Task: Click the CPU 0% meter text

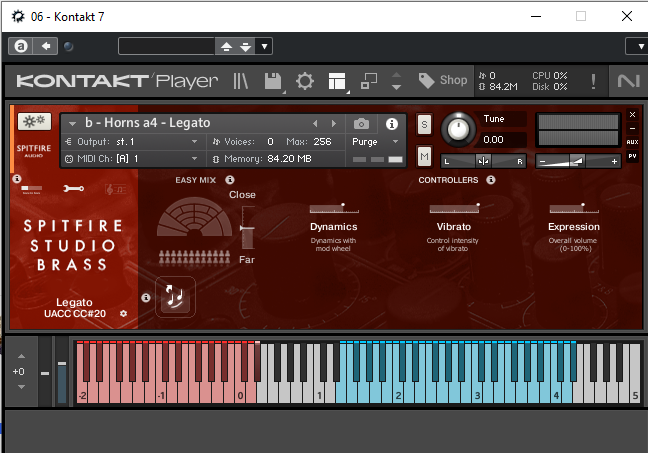Action: tap(550, 76)
